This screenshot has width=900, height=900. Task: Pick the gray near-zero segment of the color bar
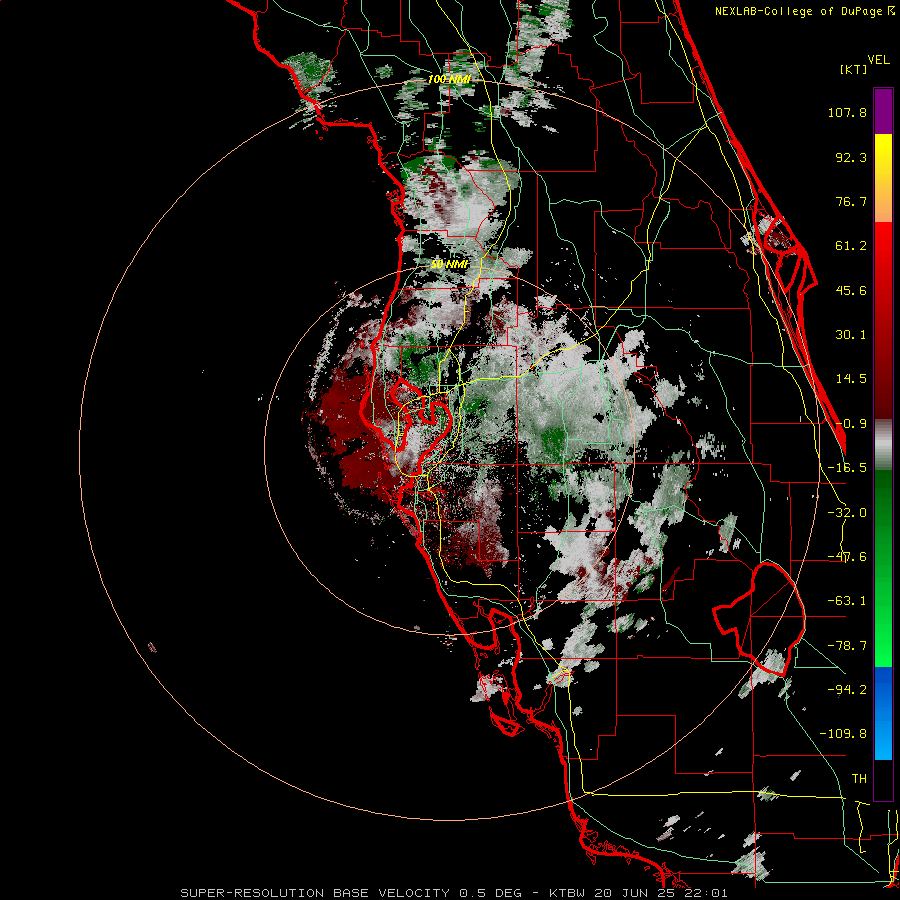(x=883, y=444)
